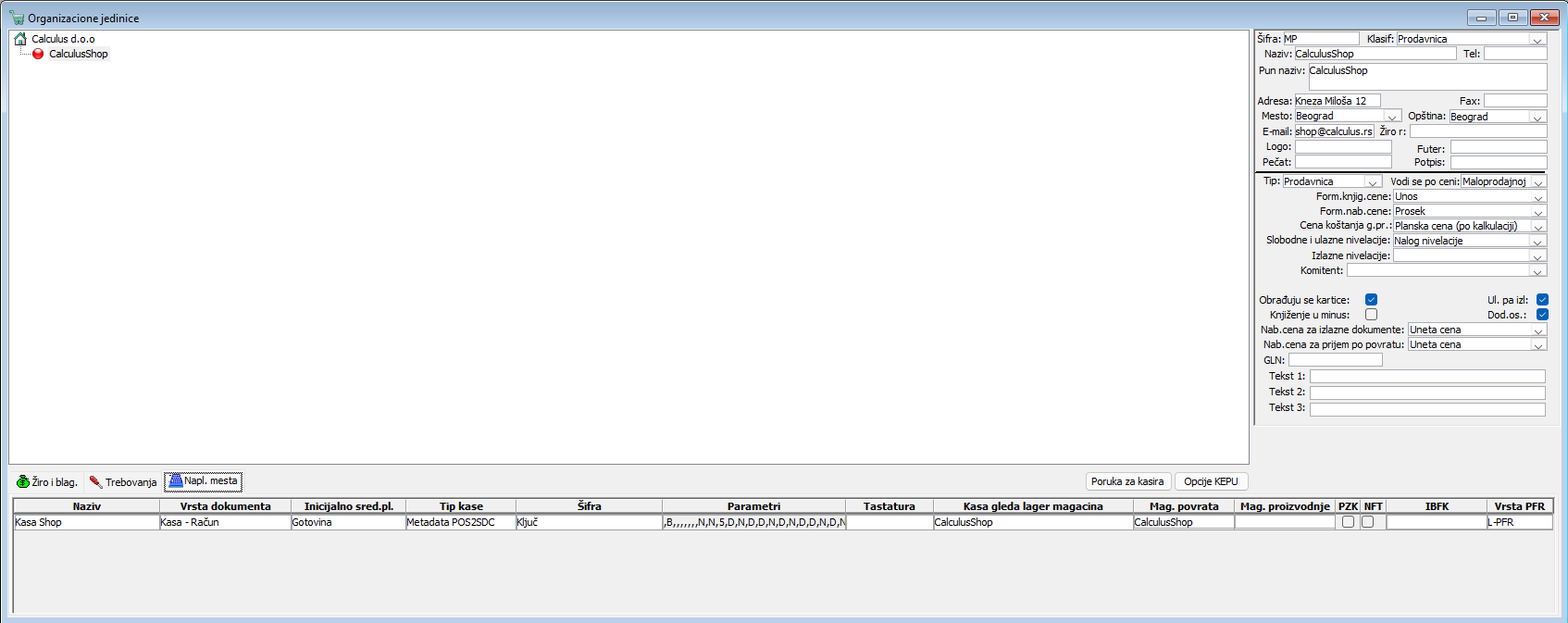Click the Šifra input field
The image size is (1568, 623).
[1321, 39]
